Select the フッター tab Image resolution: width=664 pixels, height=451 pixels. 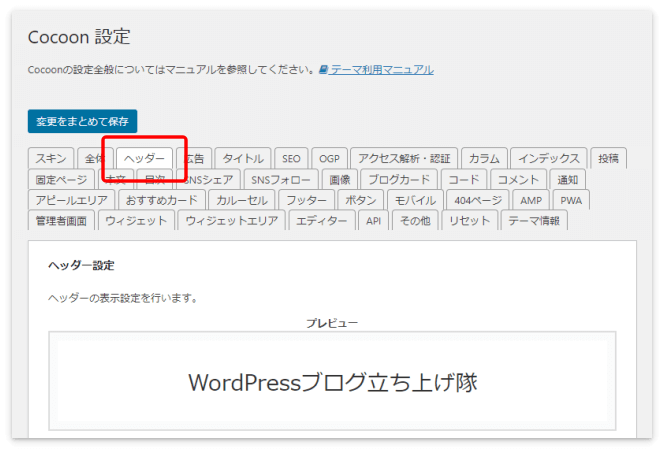[x=307, y=200]
